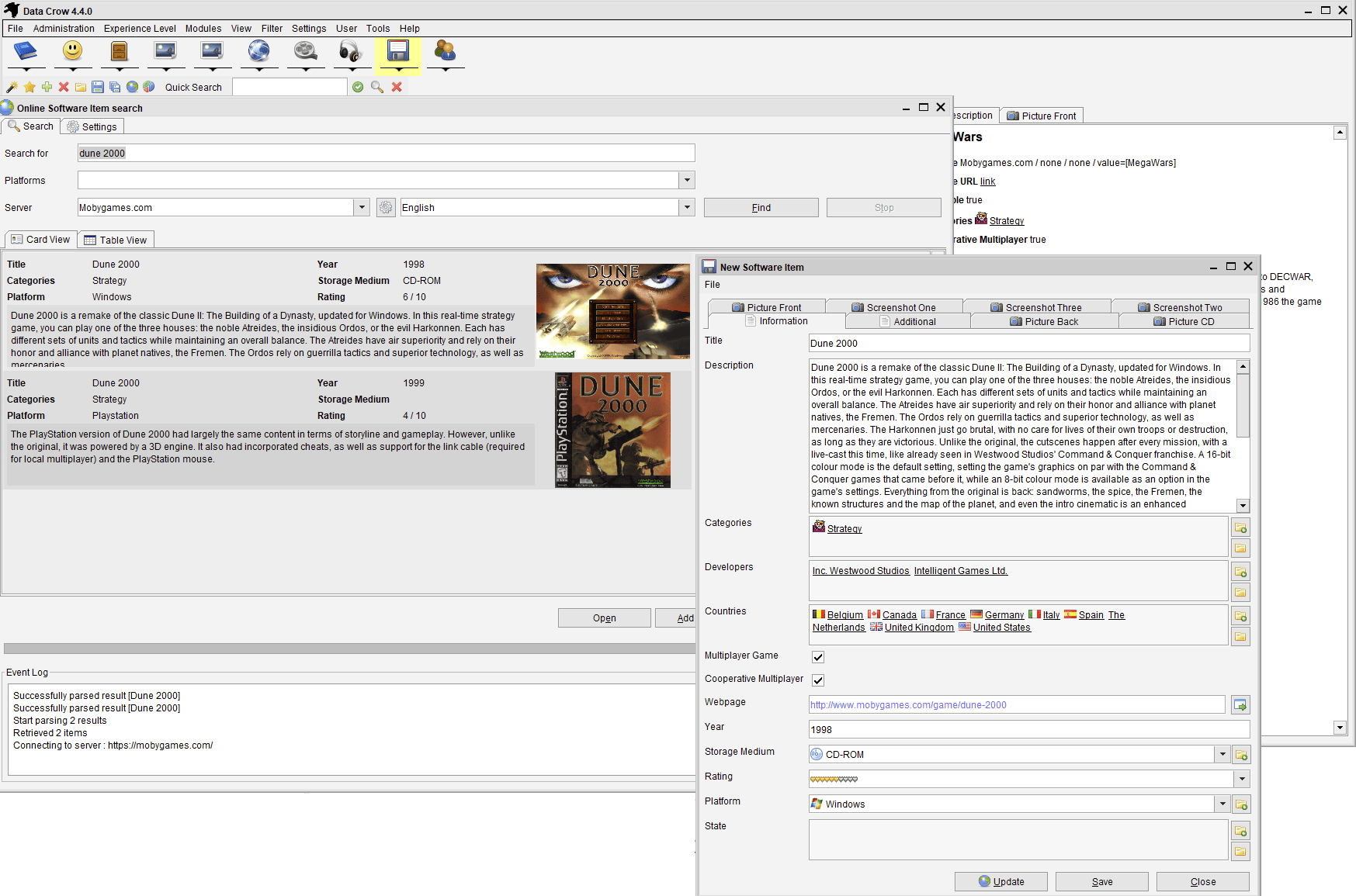Click the Description field scrollbar down arrow
The height and width of the screenshot is (896, 1356).
(1243, 506)
